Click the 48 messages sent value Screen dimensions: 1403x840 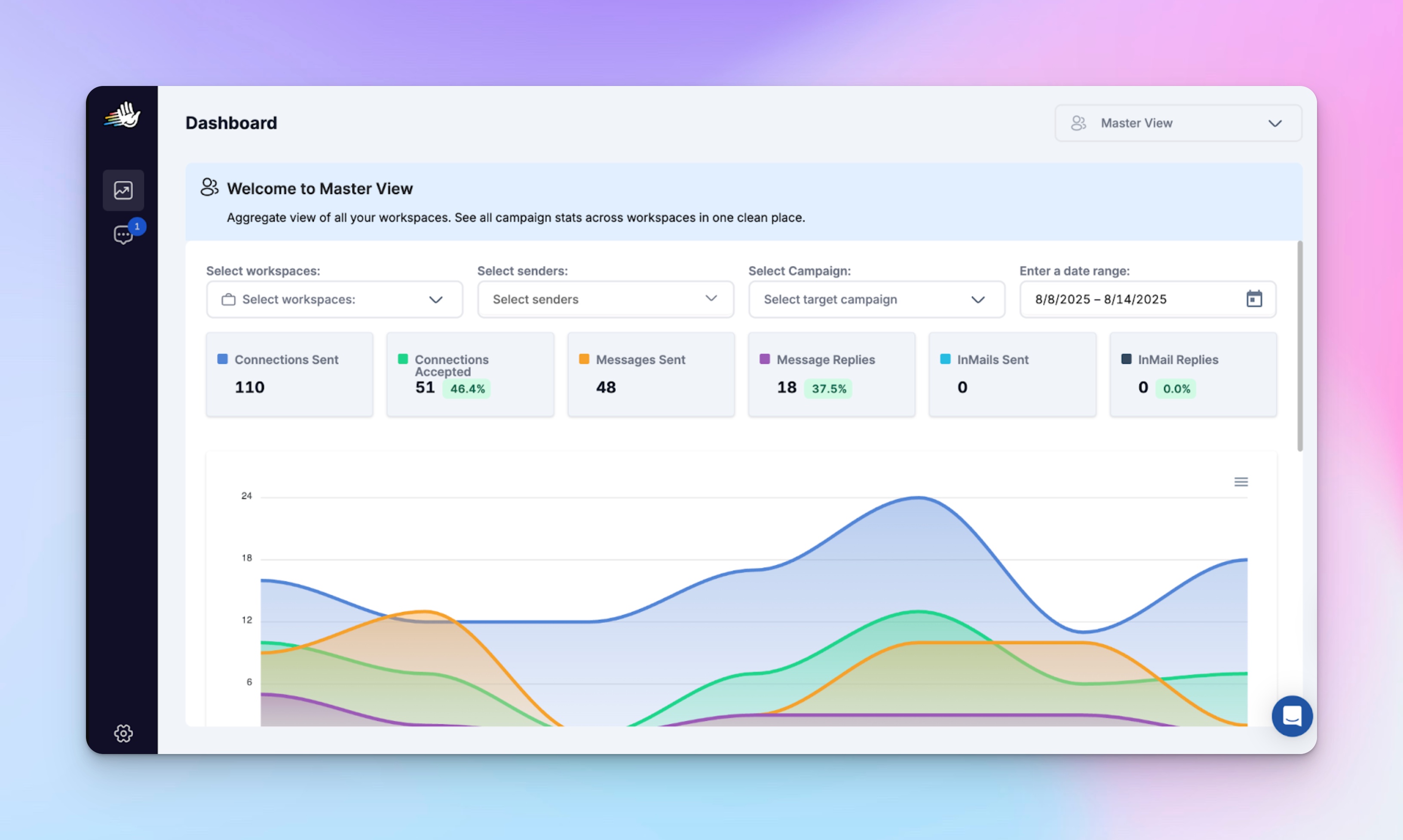606,387
